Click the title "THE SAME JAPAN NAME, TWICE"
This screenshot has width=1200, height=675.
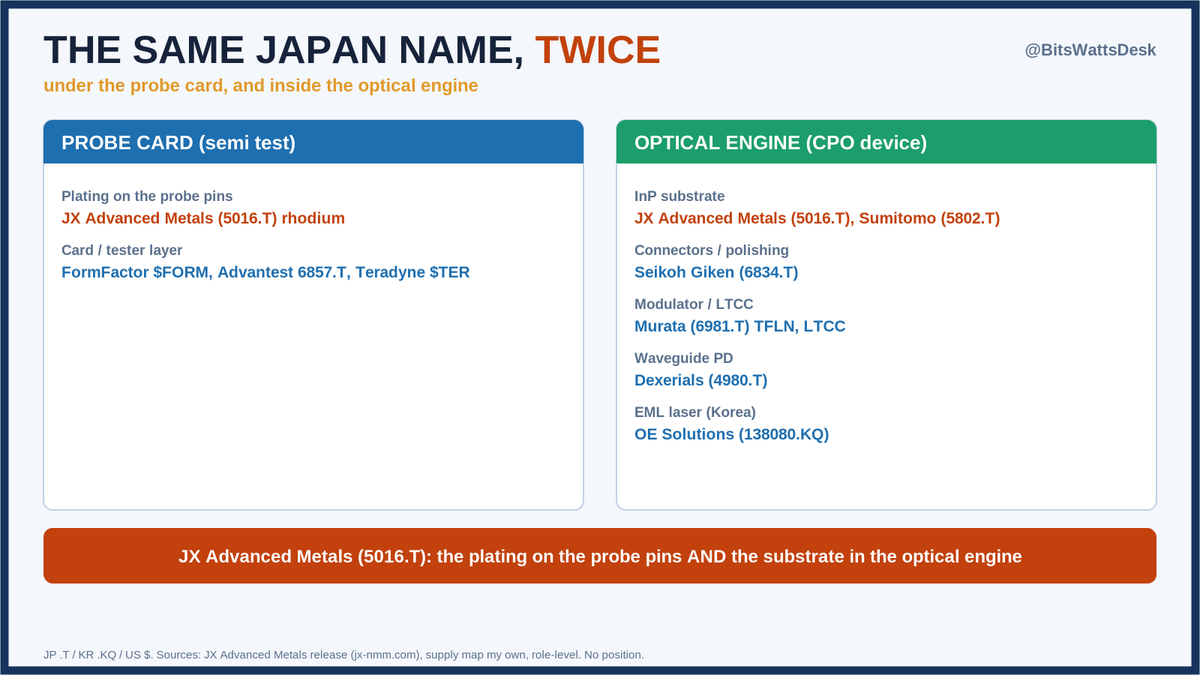(x=352, y=51)
